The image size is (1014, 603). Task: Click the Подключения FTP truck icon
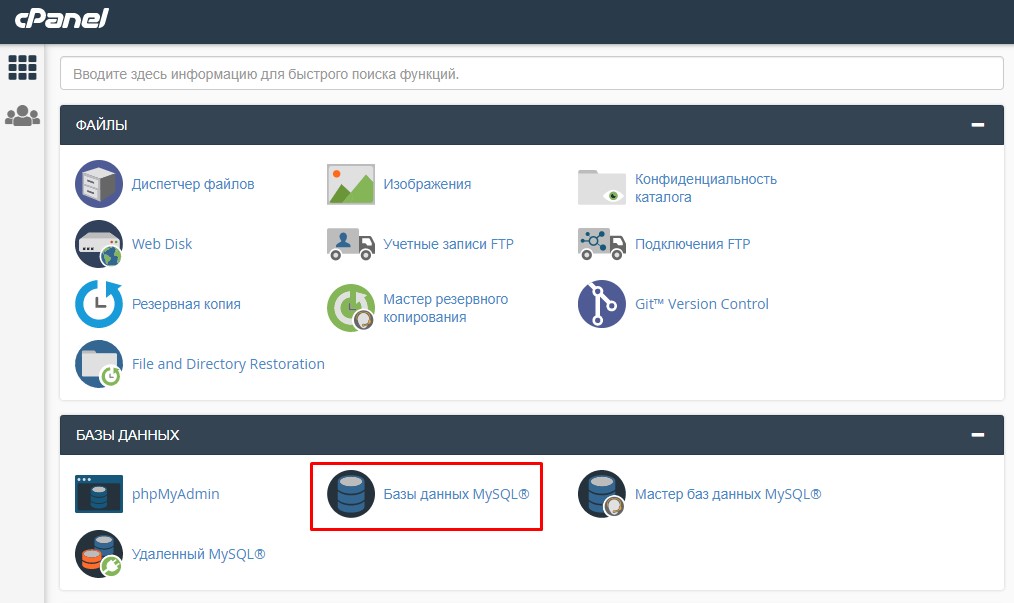point(601,244)
